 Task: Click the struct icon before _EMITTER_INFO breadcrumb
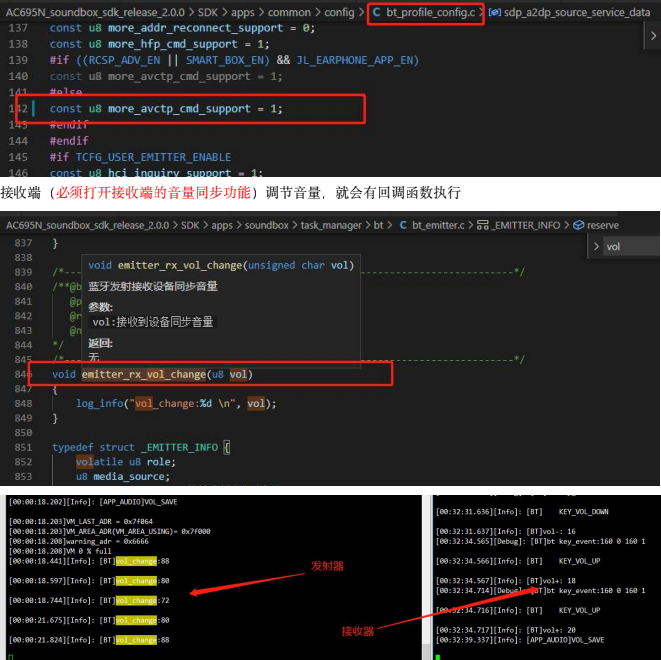tap(483, 225)
